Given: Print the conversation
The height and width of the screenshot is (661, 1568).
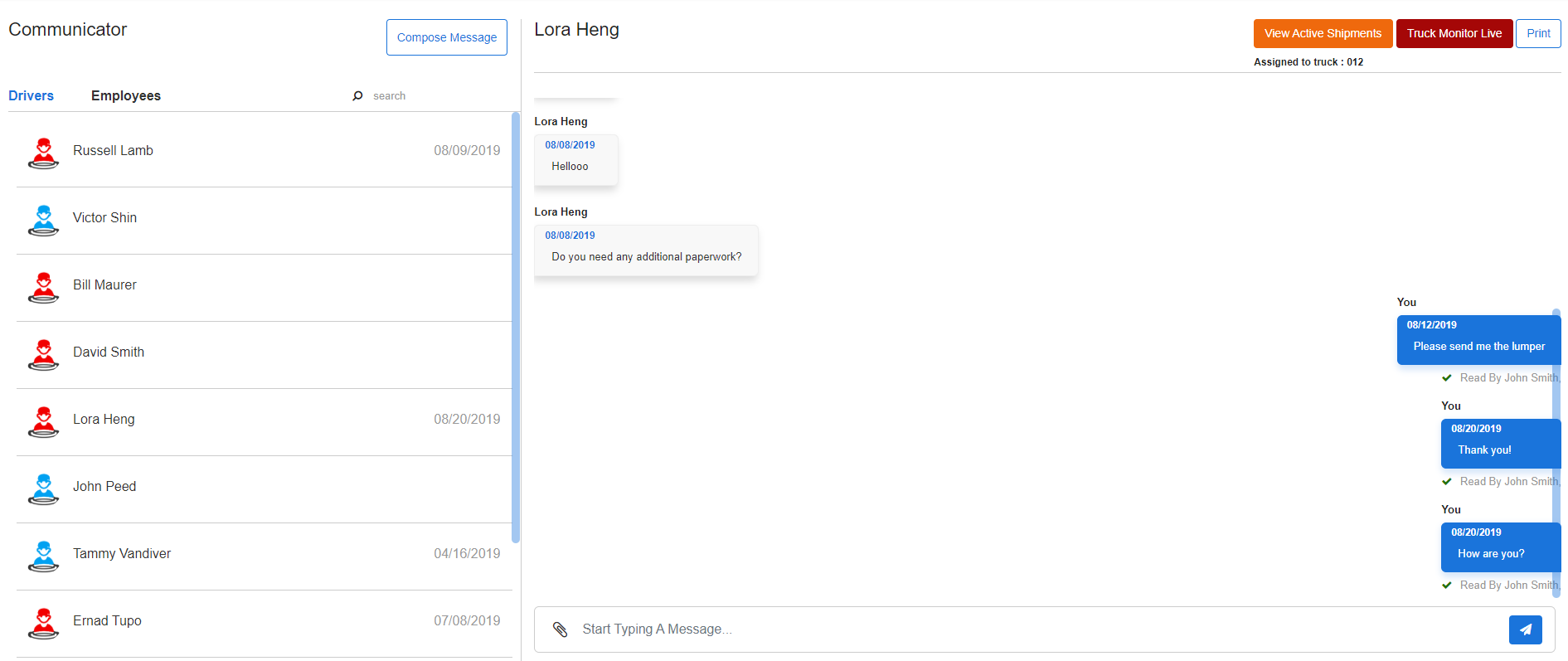Looking at the screenshot, I should [x=1538, y=33].
